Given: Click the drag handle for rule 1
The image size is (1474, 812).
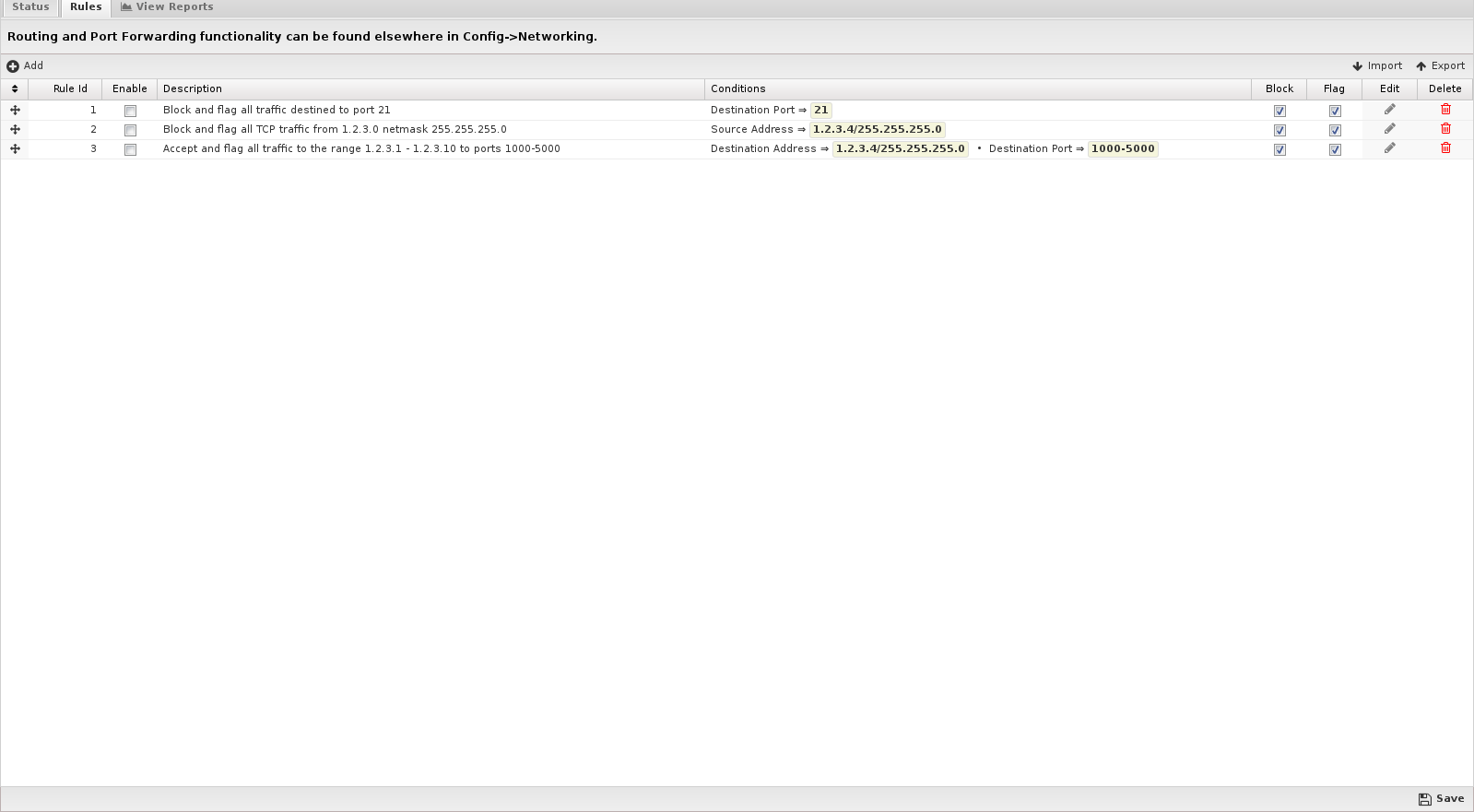Looking at the screenshot, I should [x=15, y=110].
